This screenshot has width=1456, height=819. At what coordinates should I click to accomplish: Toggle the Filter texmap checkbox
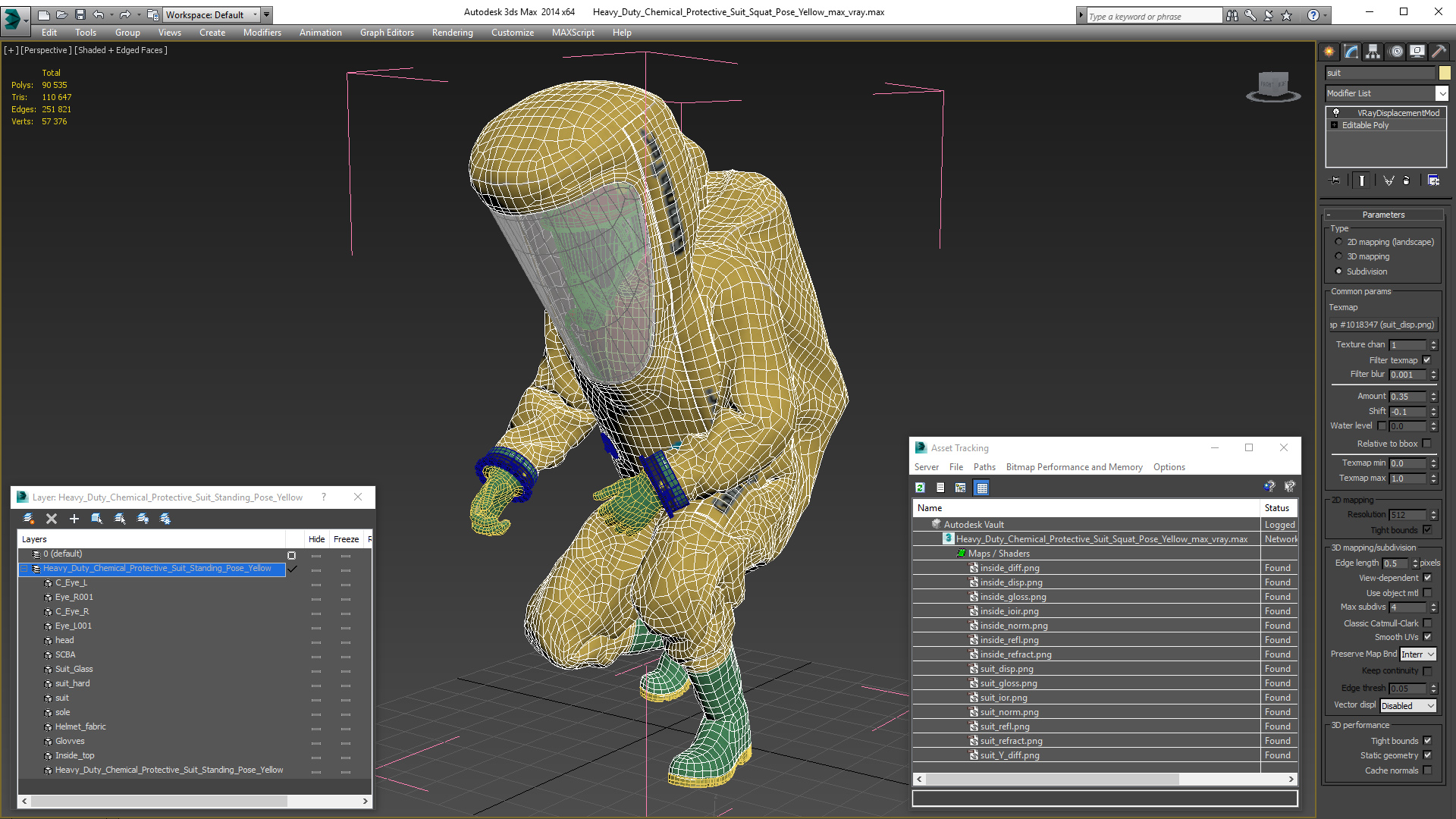pyautogui.click(x=1426, y=360)
